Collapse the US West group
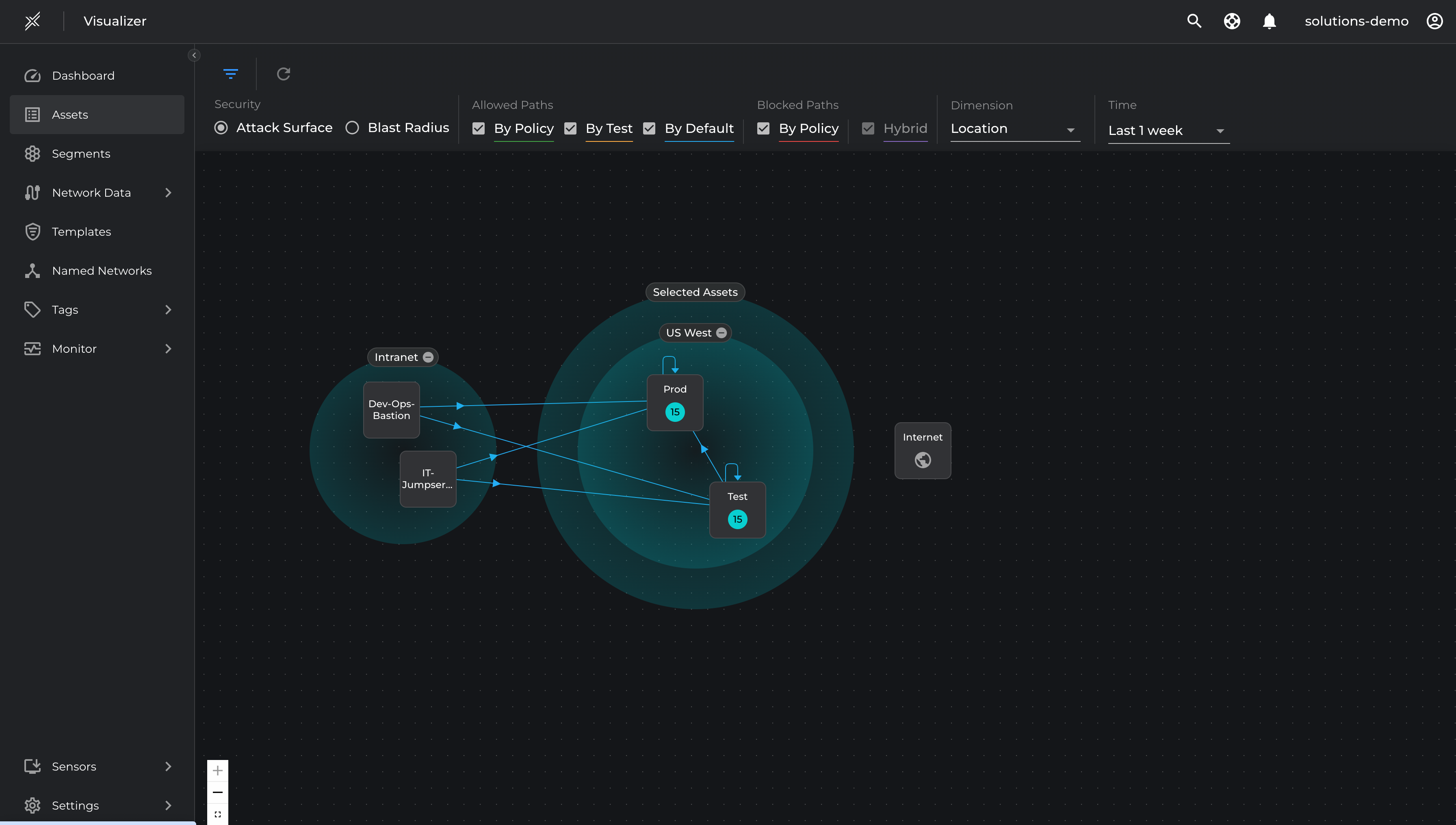Viewport: 1456px width, 825px height. 721,332
